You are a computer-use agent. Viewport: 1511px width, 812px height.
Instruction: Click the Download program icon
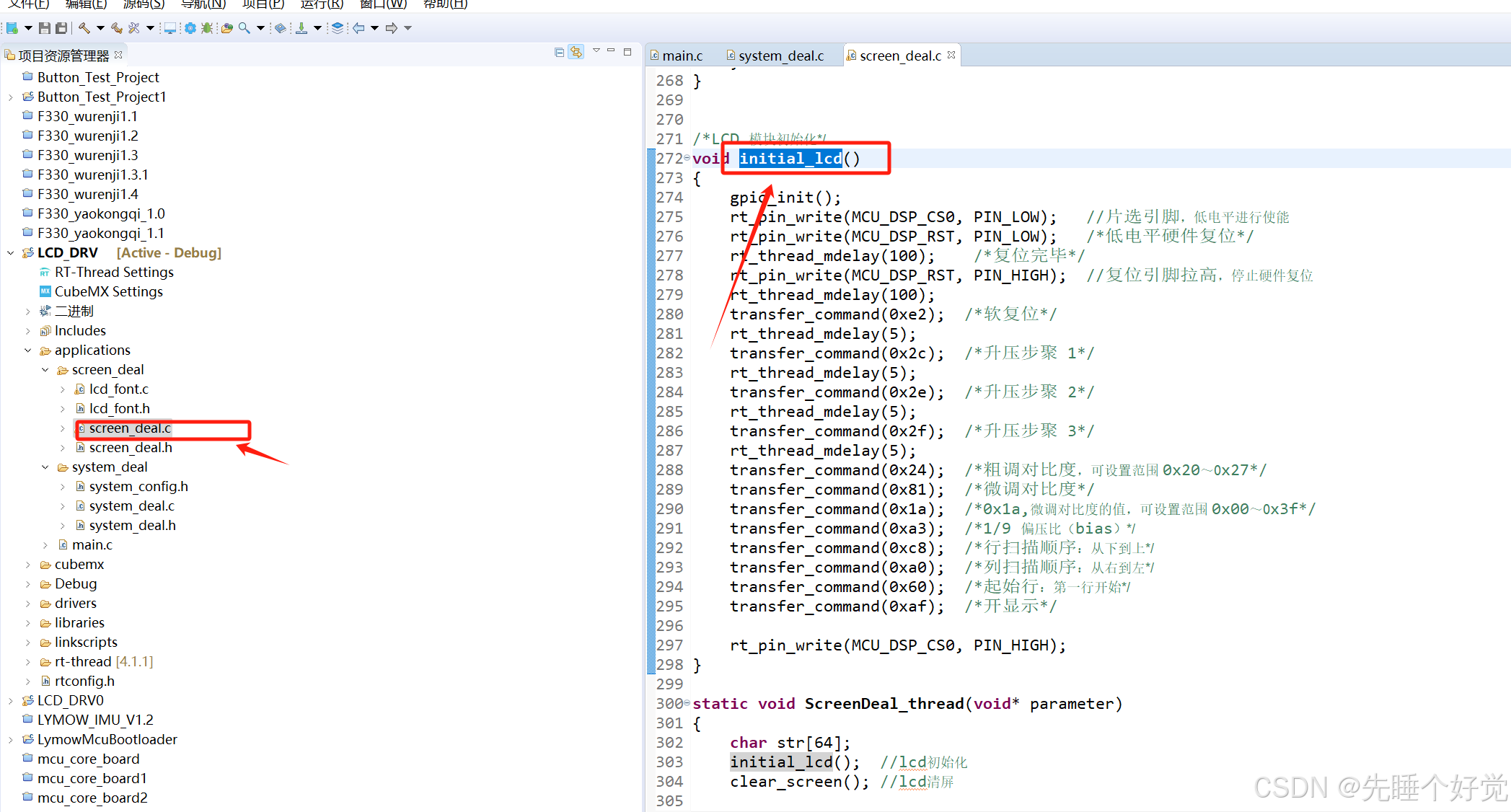(x=301, y=28)
